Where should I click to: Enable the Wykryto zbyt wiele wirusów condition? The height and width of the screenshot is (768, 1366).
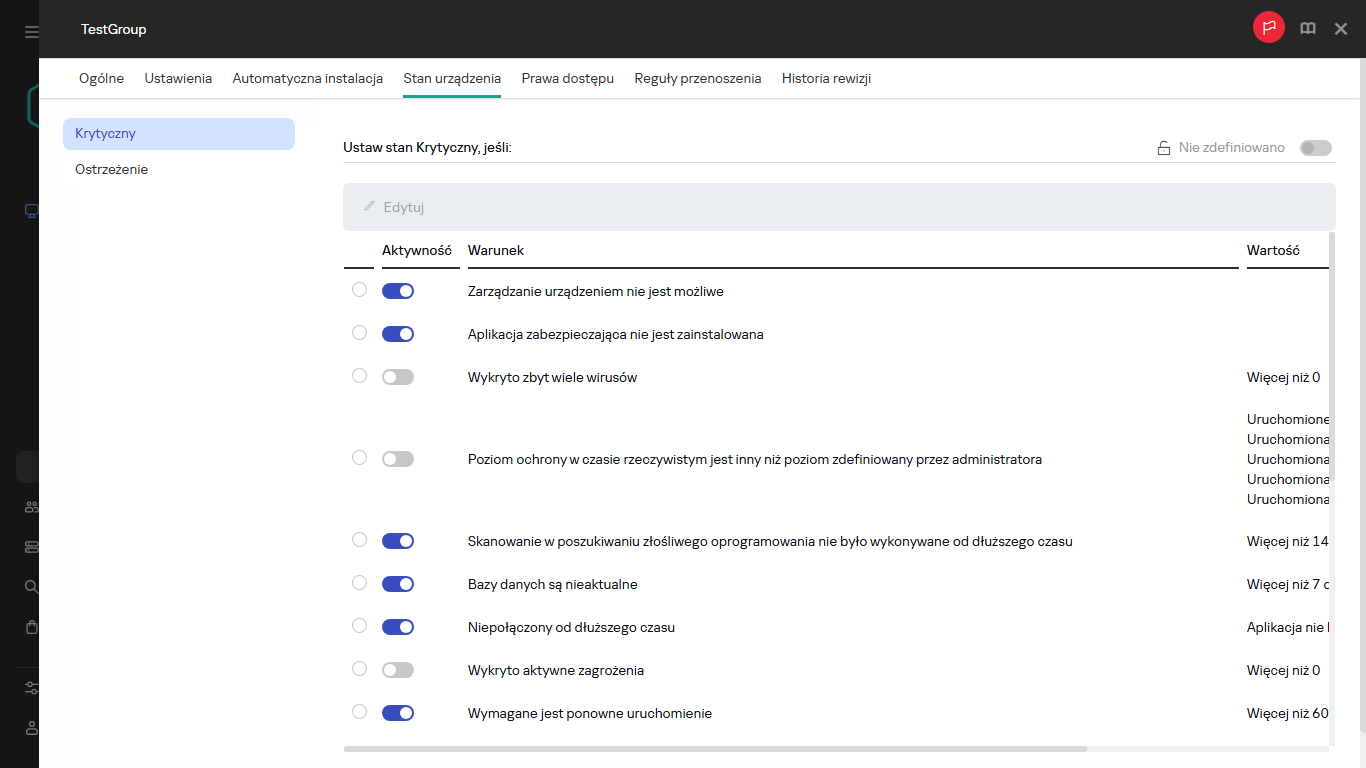tap(397, 377)
